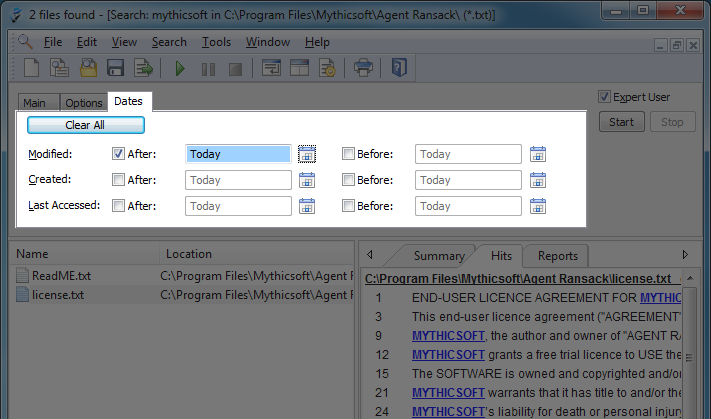The image size is (711, 419).
Task: Select ReadME.txt in the results list
Action: (x=62, y=275)
